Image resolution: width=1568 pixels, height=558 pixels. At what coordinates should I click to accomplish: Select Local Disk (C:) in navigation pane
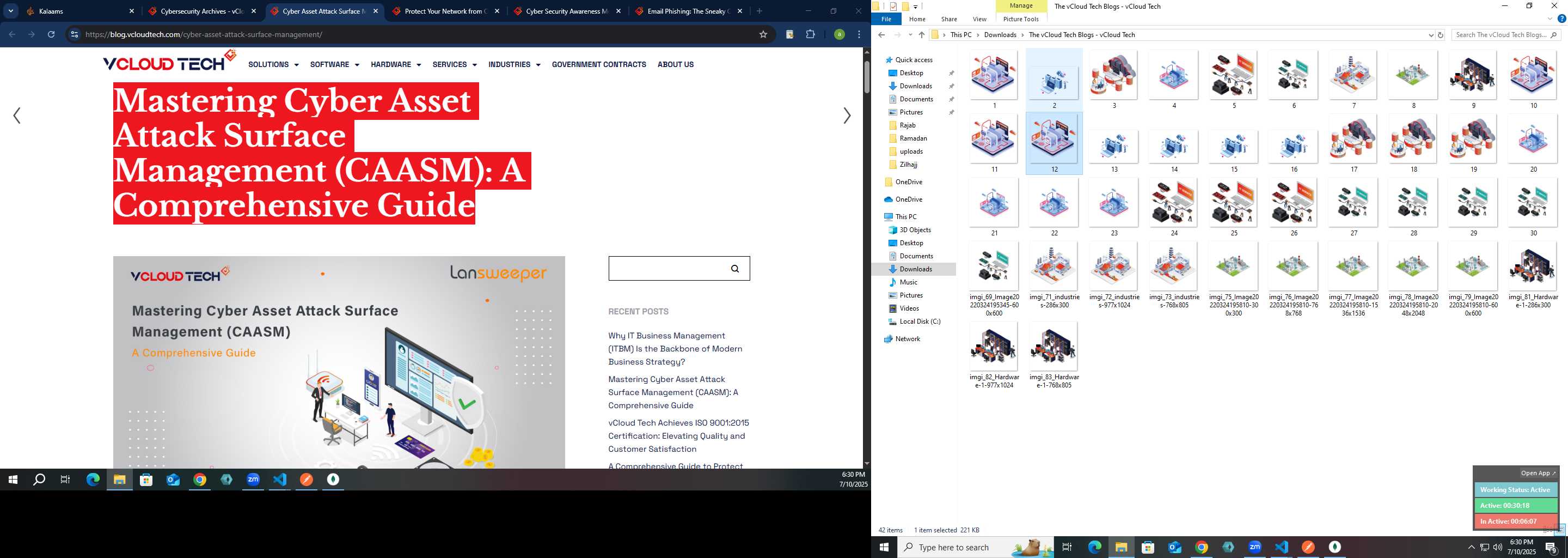(919, 322)
